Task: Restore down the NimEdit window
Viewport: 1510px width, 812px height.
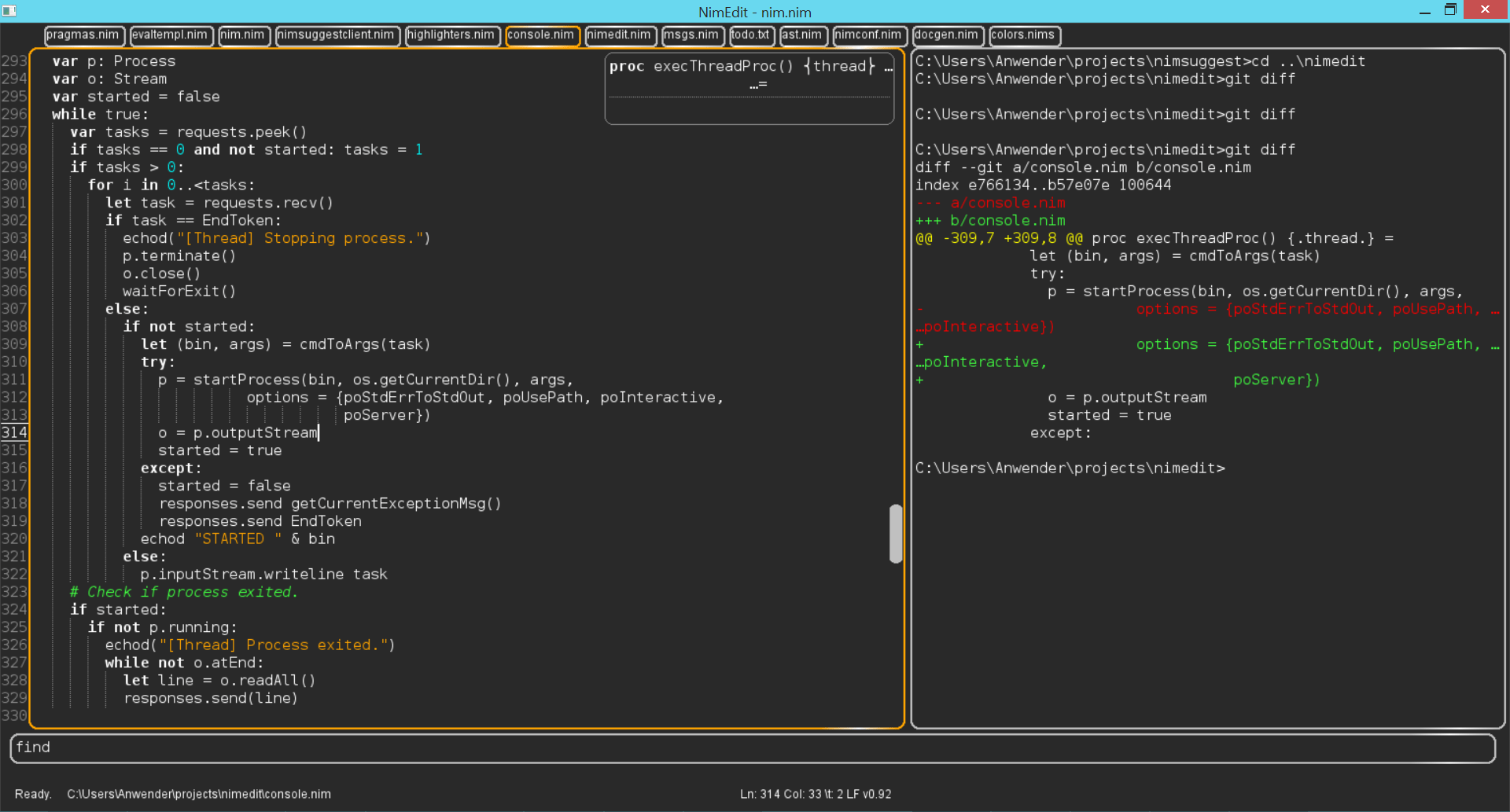Action: [1451, 10]
